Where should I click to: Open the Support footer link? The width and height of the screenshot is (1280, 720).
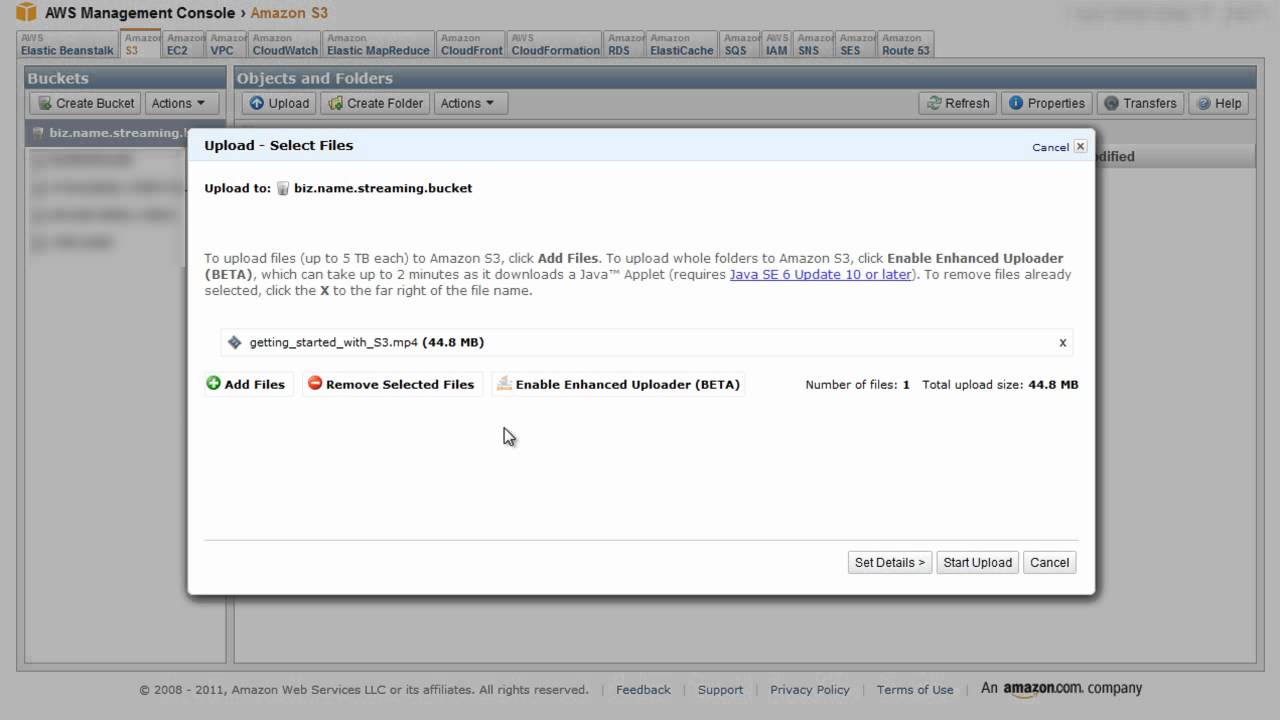[720, 690]
